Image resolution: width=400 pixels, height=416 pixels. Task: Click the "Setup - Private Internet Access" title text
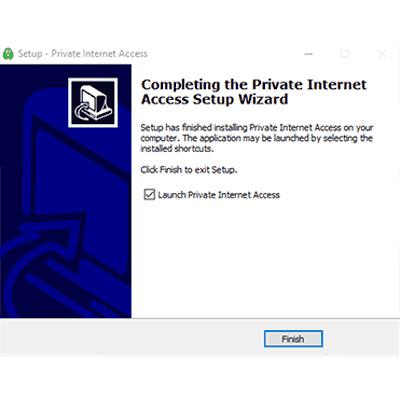pyautogui.click(x=83, y=54)
